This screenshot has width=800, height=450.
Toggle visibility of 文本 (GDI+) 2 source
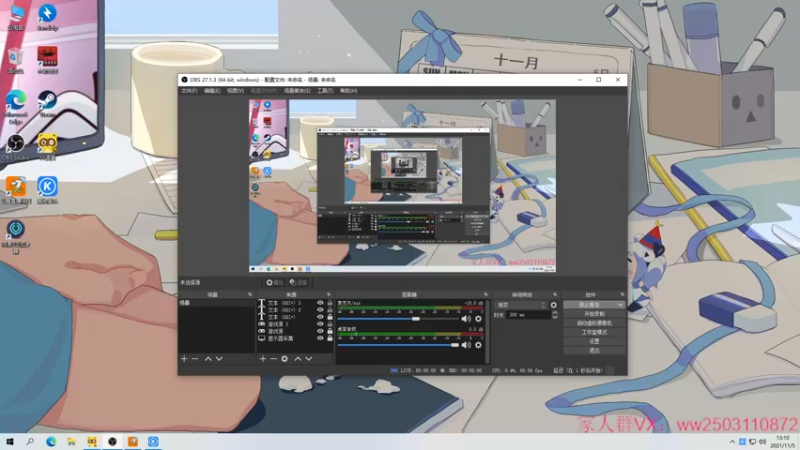[x=320, y=310]
